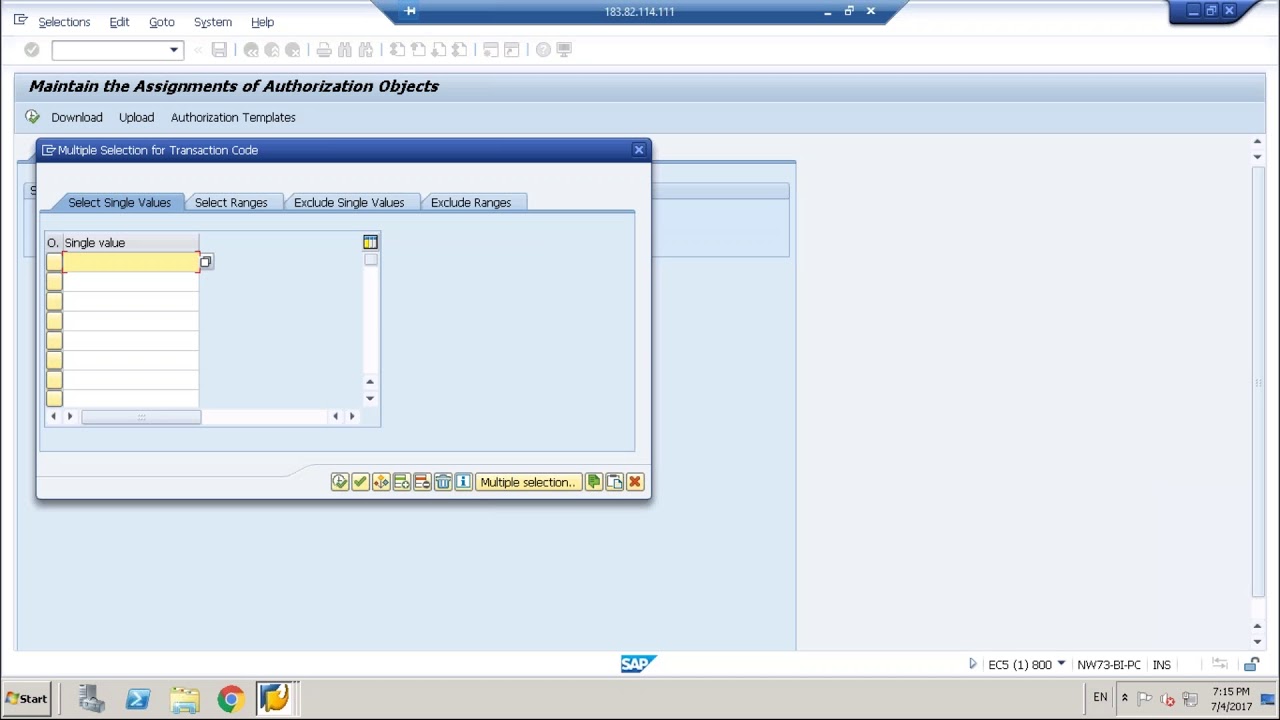Click the greyed Enter checkmark in the toolbar
This screenshot has width=1280, height=720.
tap(32, 50)
